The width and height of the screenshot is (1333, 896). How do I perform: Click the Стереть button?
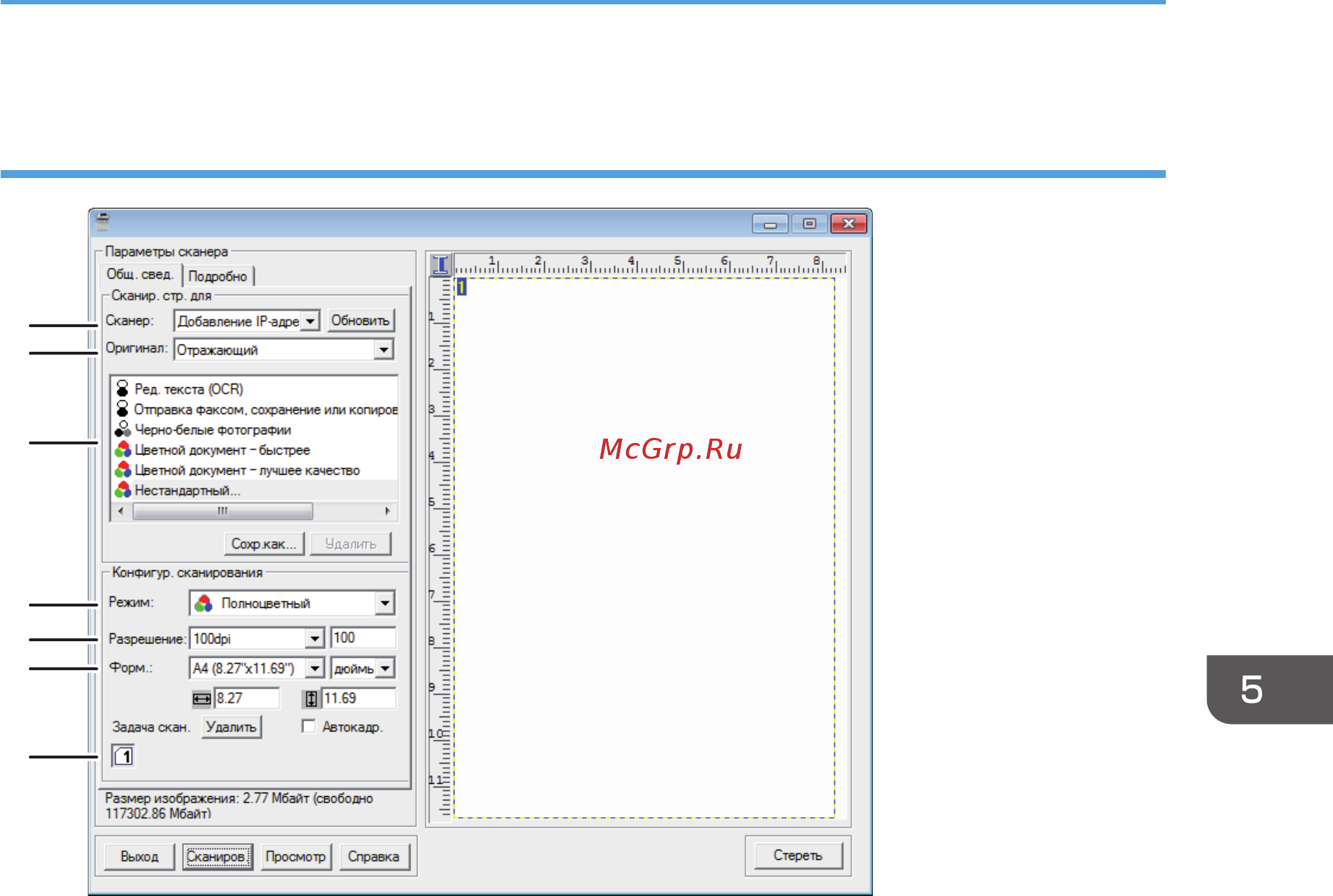tap(798, 855)
